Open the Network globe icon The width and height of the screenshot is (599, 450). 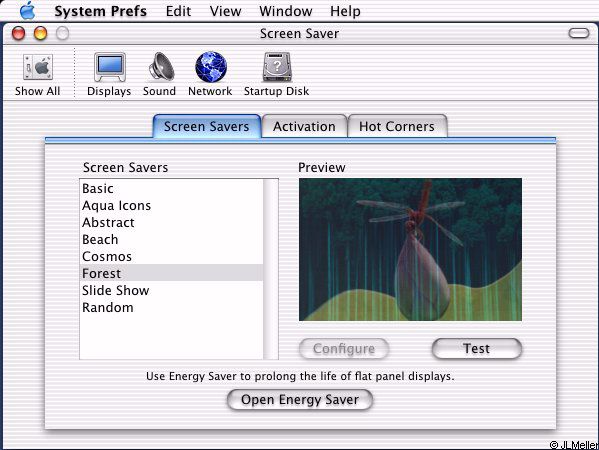[211, 67]
